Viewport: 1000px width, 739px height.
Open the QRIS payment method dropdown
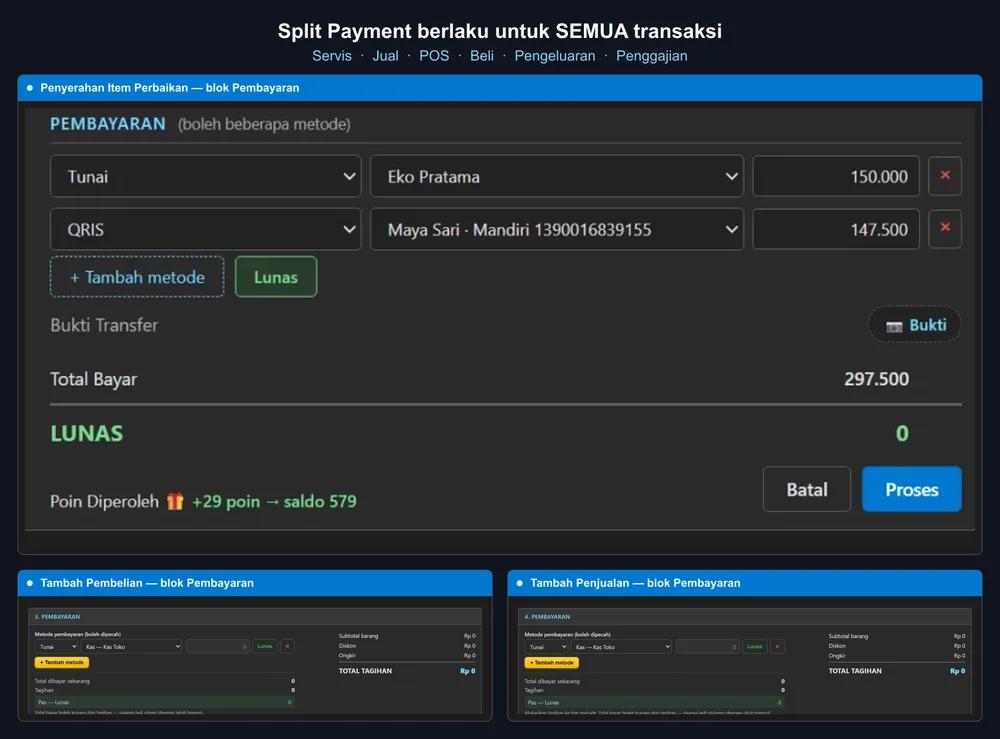pos(205,229)
